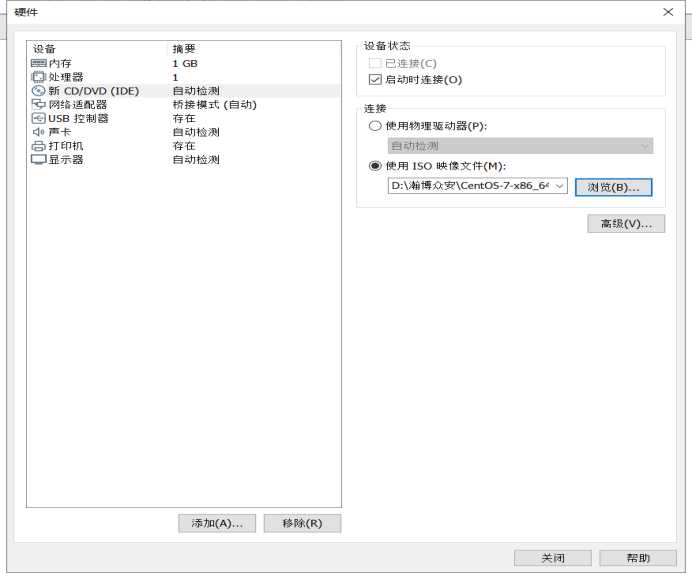
Task: Click the 设备 column header
Action: [x=44, y=49]
